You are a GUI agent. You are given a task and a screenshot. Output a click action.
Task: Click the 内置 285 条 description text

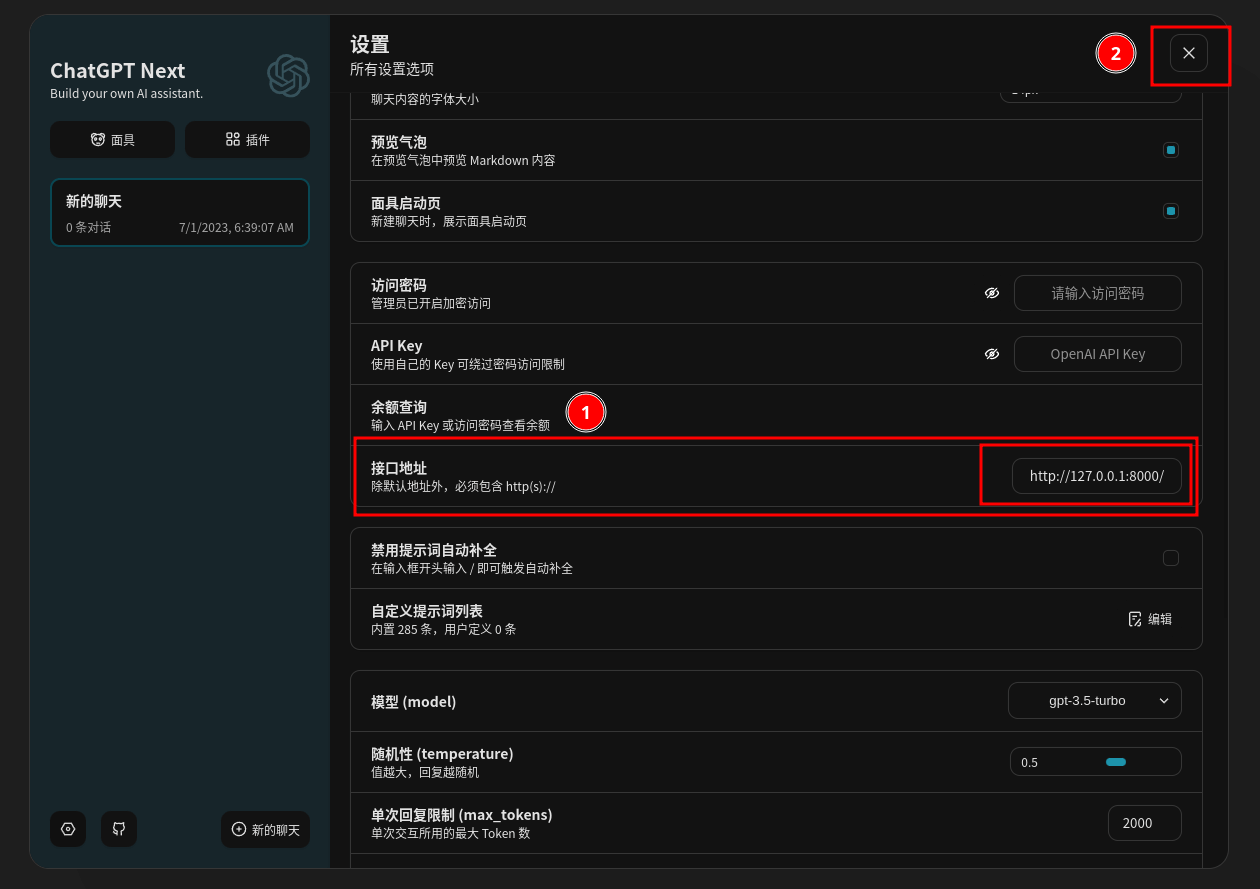[444, 629]
